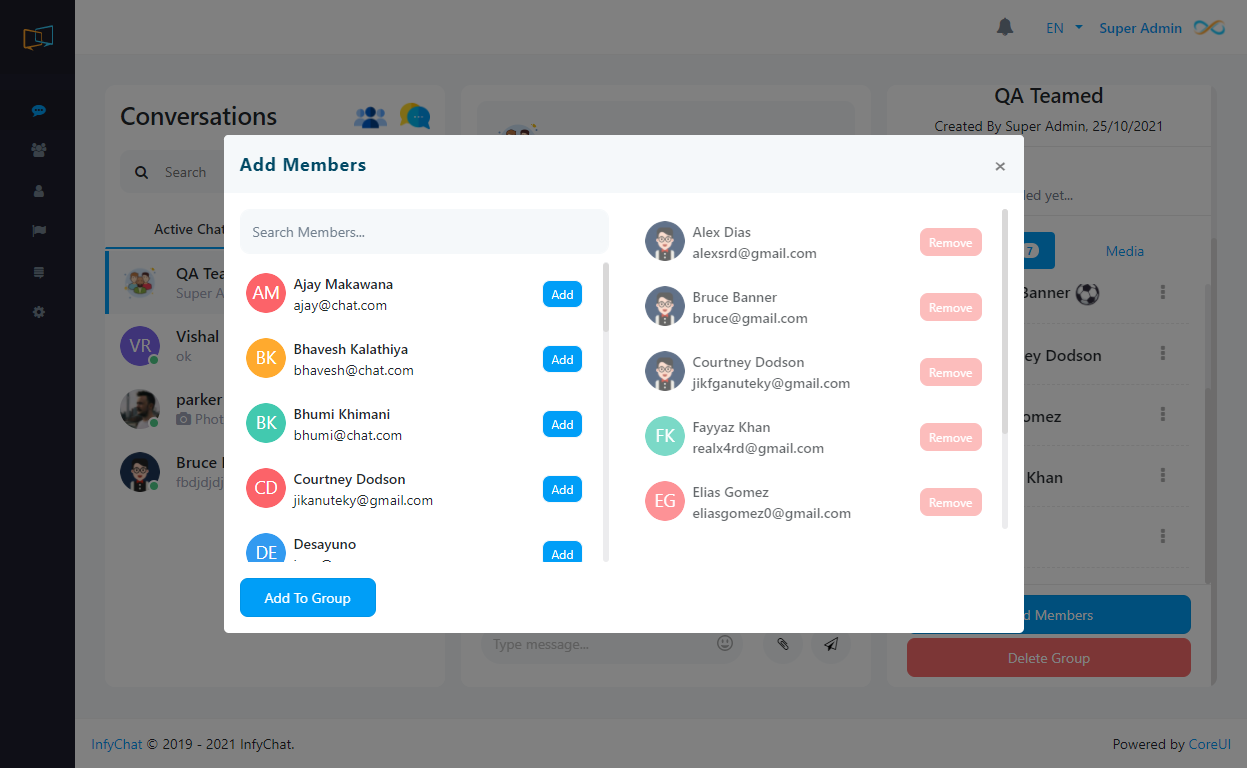Attach a file using the paperclip icon
1247x768 pixels.
[x=783, y=644]
